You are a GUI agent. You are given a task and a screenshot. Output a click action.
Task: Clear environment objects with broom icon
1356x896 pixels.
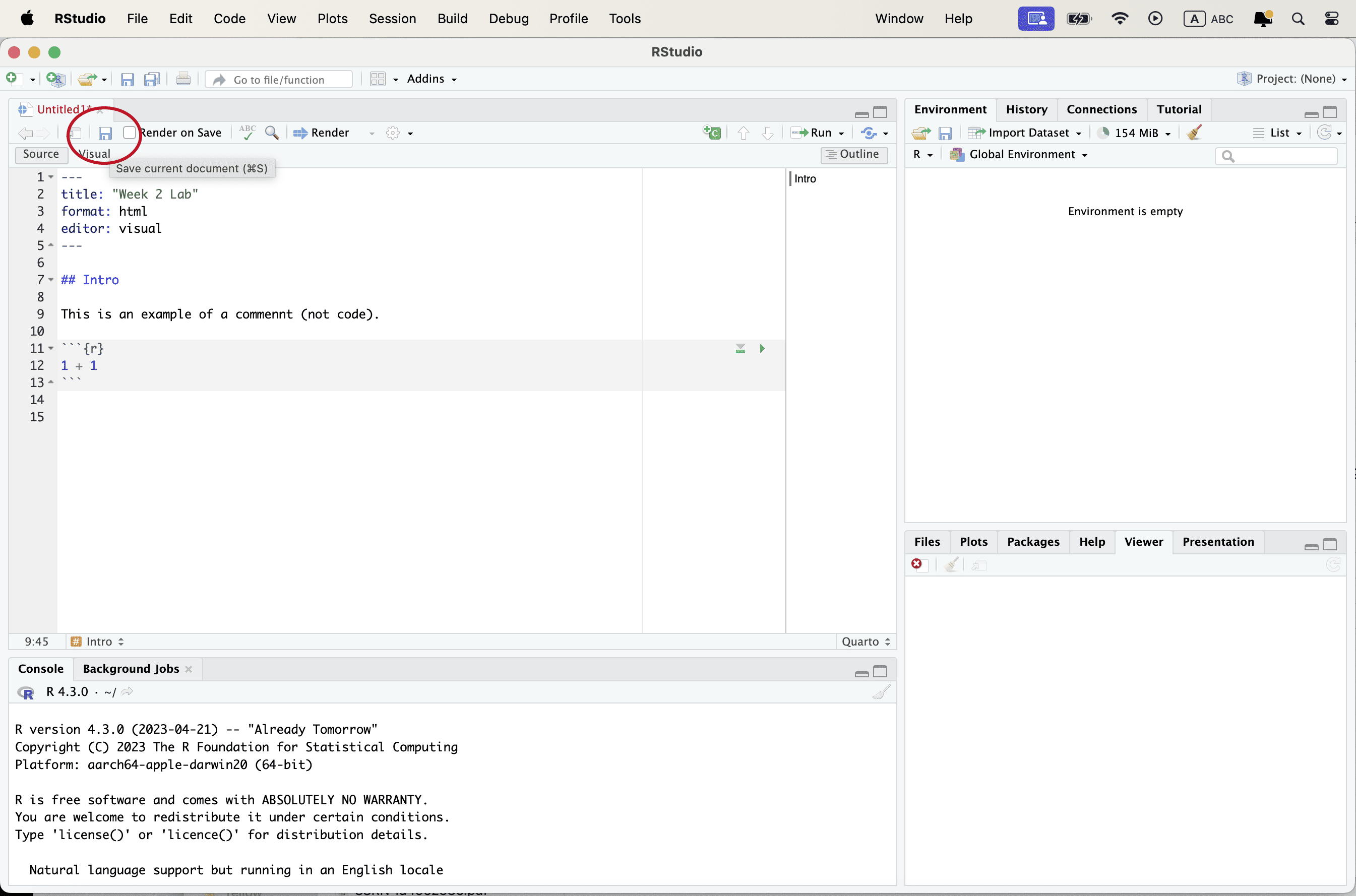tap(1194, 133)
